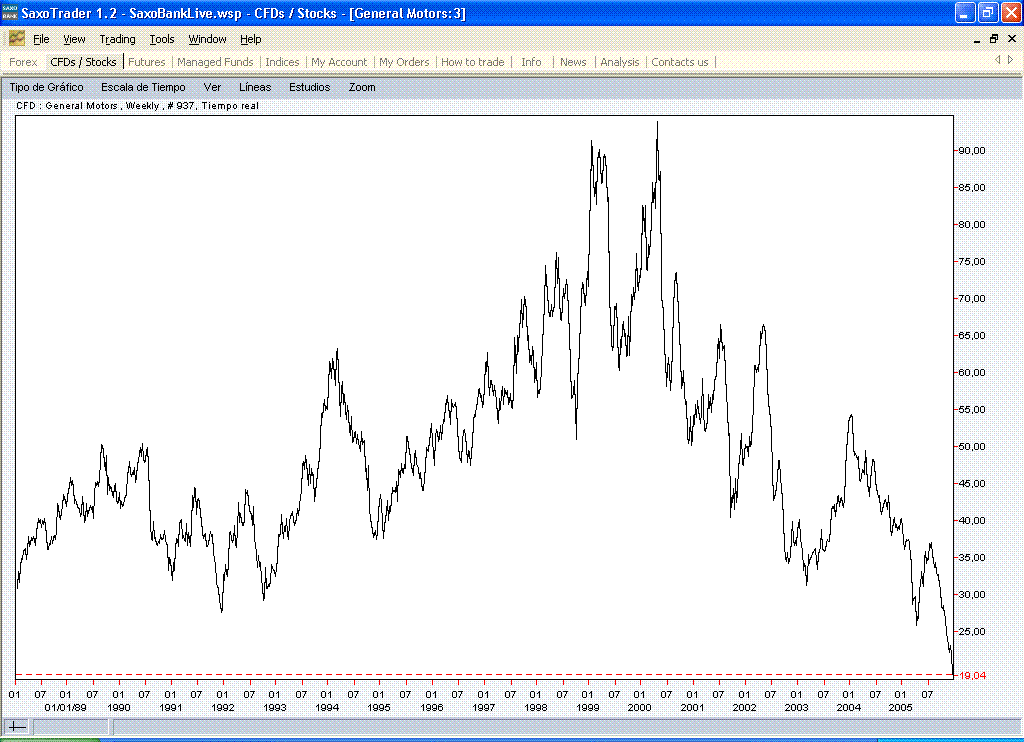Viewport: 1024px width, 742px height.
Task: Open the Estudios chart menu
Action: click(310, 87)
